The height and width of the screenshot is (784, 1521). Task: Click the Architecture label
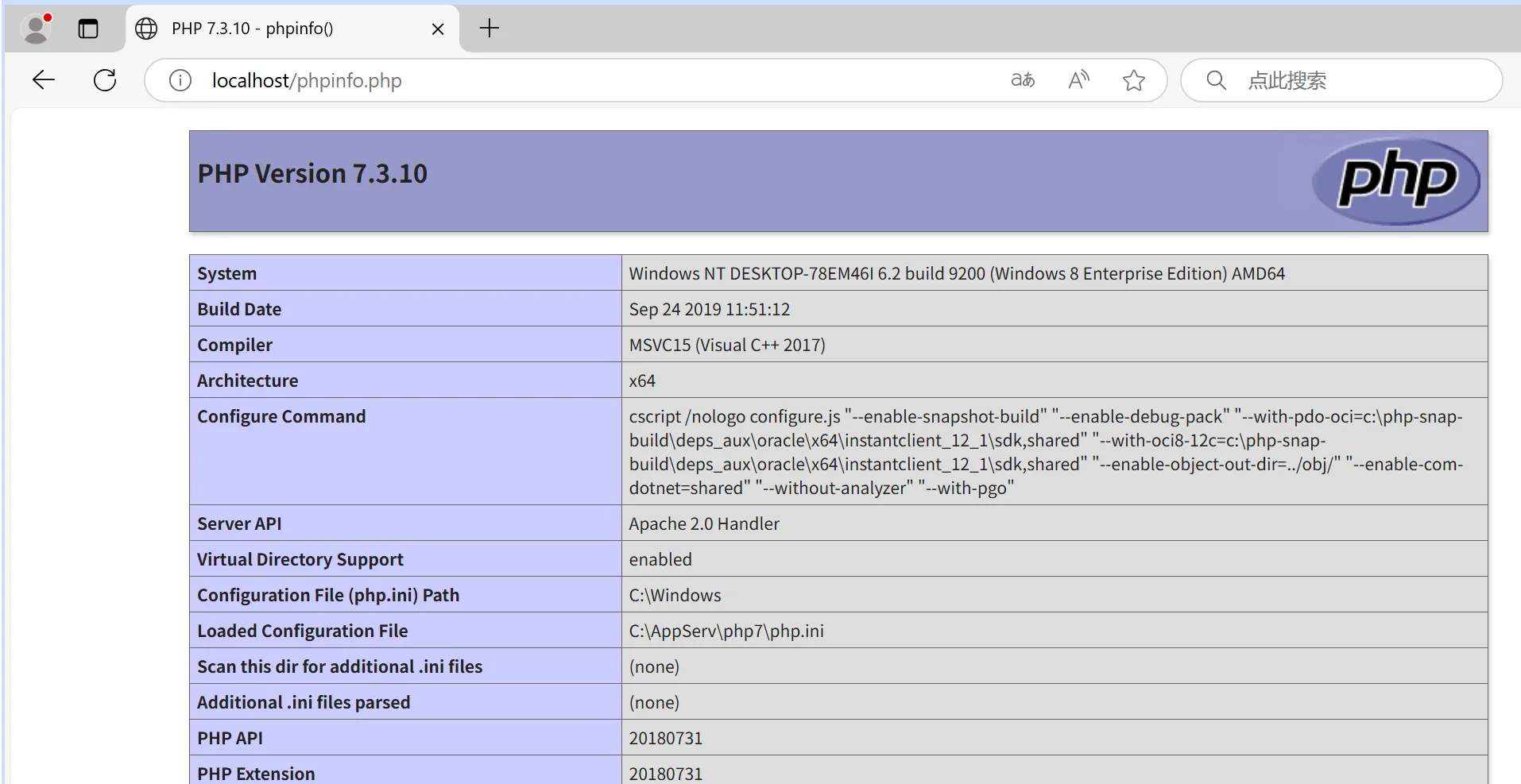point(247,380)
